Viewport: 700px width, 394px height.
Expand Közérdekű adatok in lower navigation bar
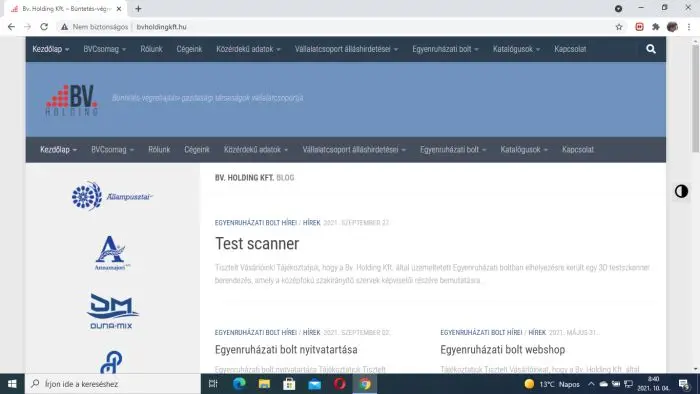point(256,149)
